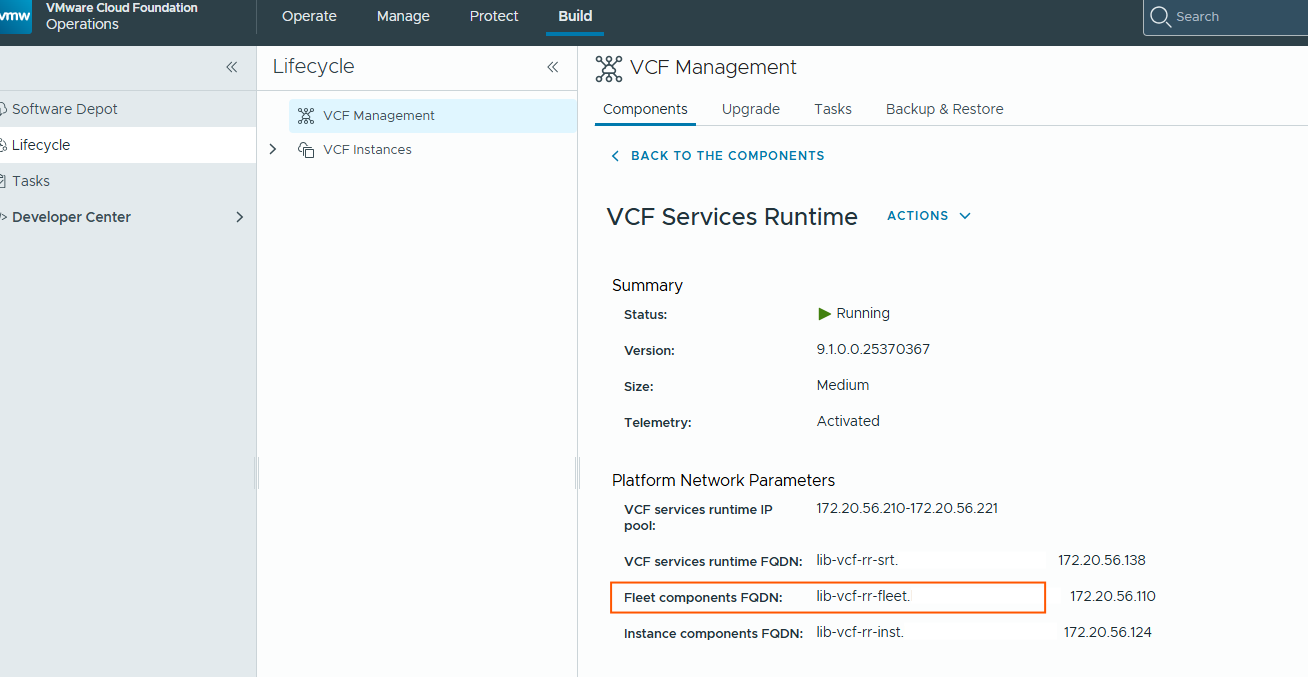The image size is (1308, 677).
Task: Click the splitter handle between sidebar and Lifecycle panel
Action: tap(257, 473)
